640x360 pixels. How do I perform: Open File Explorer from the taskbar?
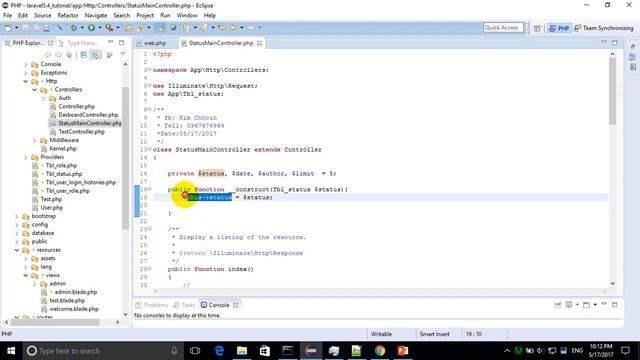pos(242,351)
